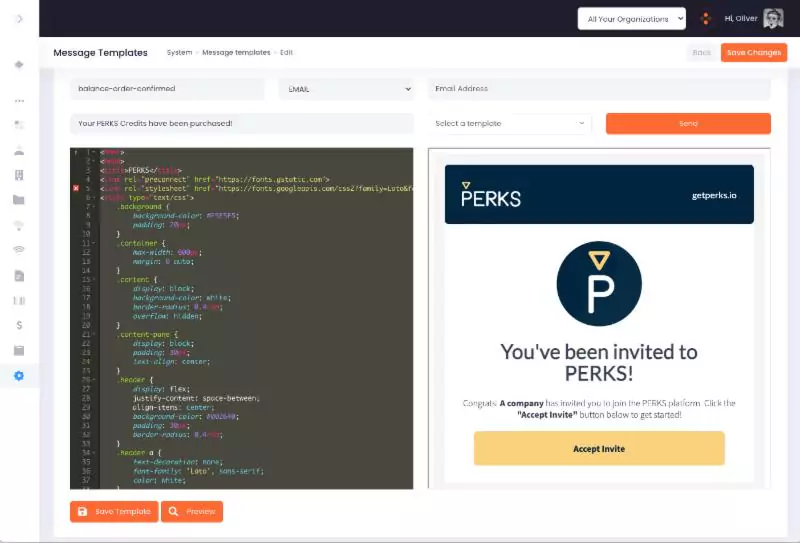Collapse the code fold on line 21

(x=94, y=334)
